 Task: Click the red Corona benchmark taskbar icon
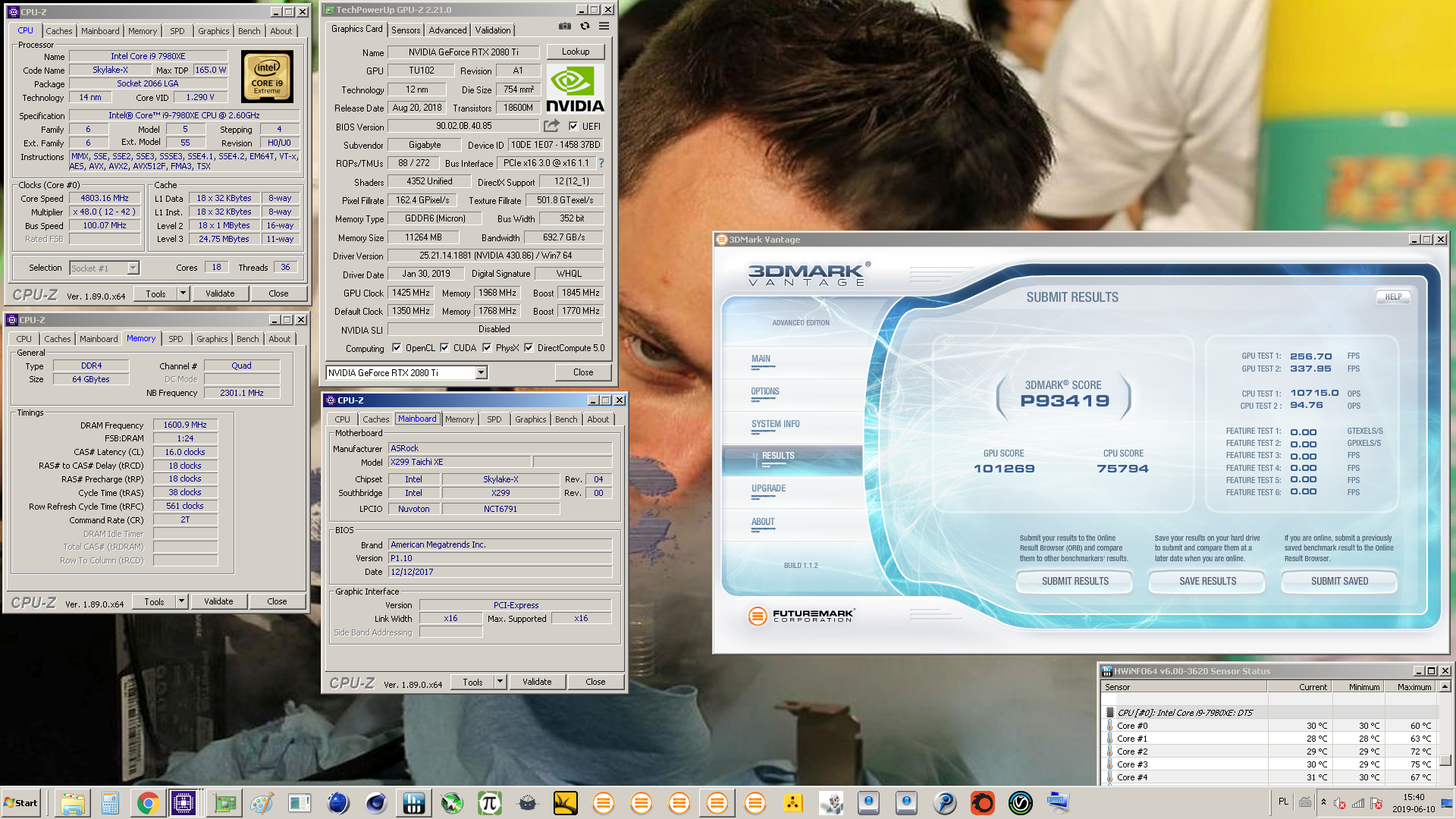click(983, 803)
